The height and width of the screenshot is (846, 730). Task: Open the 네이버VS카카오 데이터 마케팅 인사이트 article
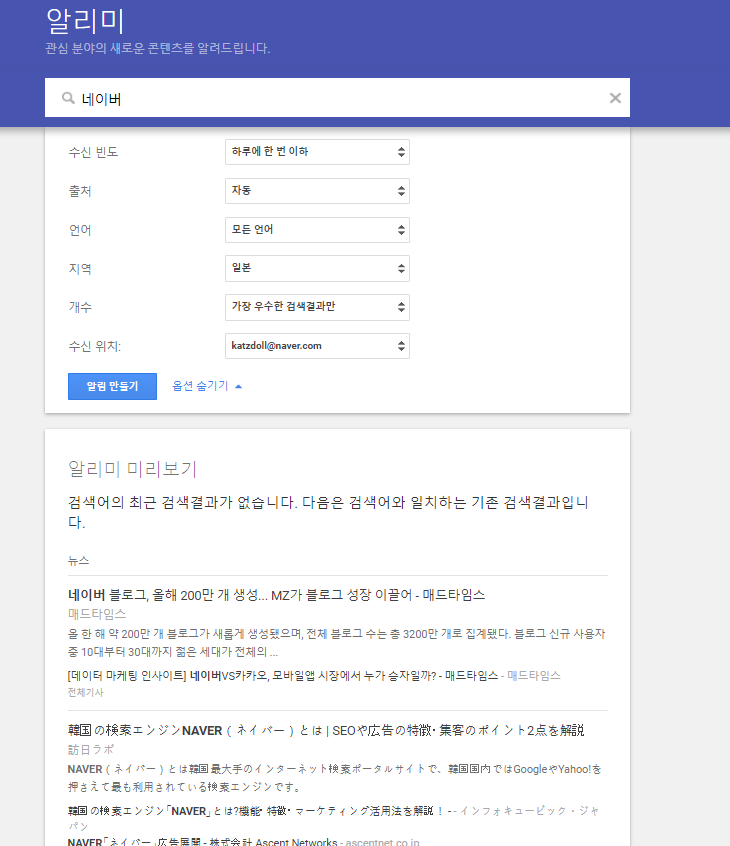tap(283, 676)
